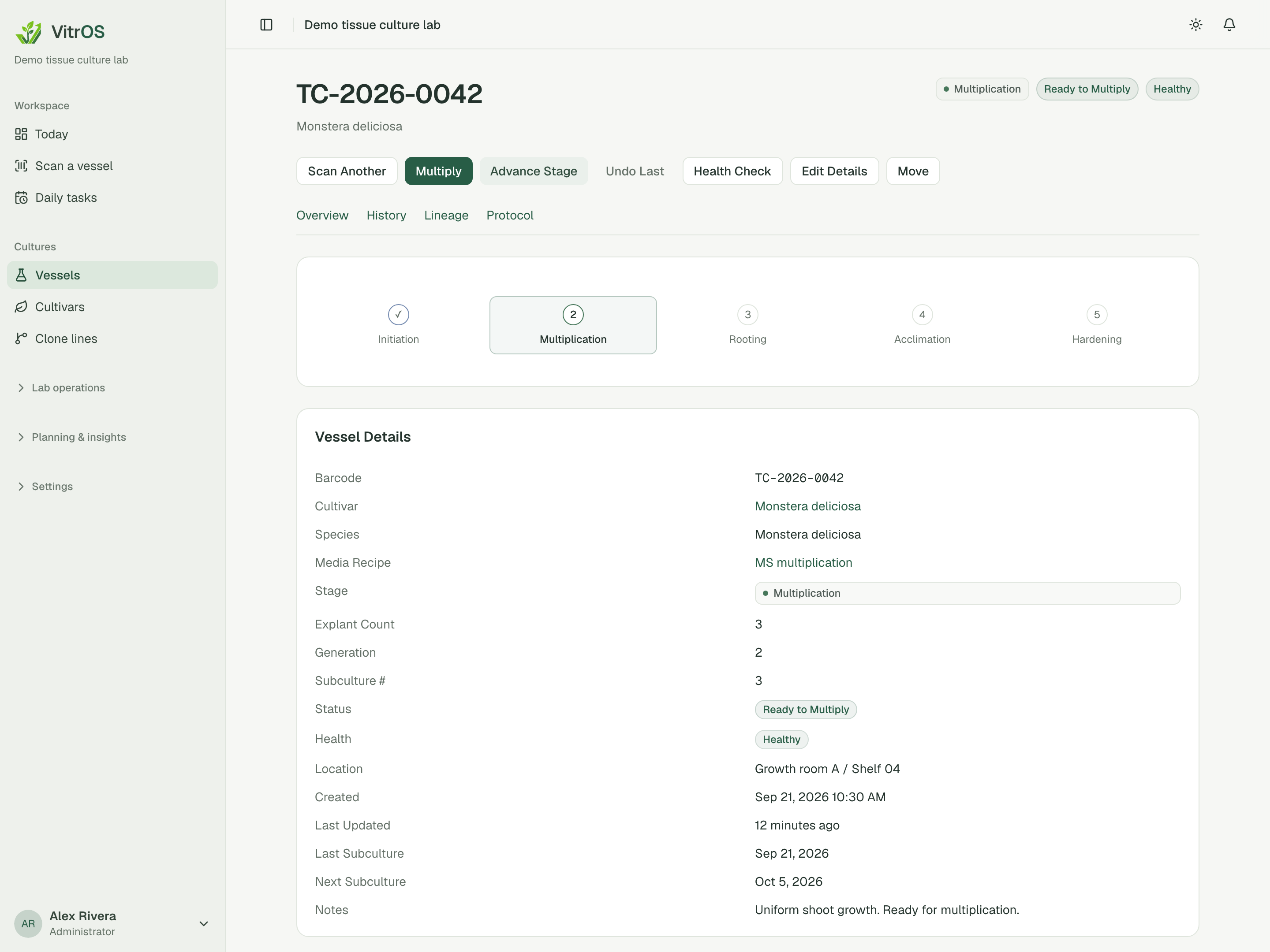Click the Health Check button

pos(732,171)
